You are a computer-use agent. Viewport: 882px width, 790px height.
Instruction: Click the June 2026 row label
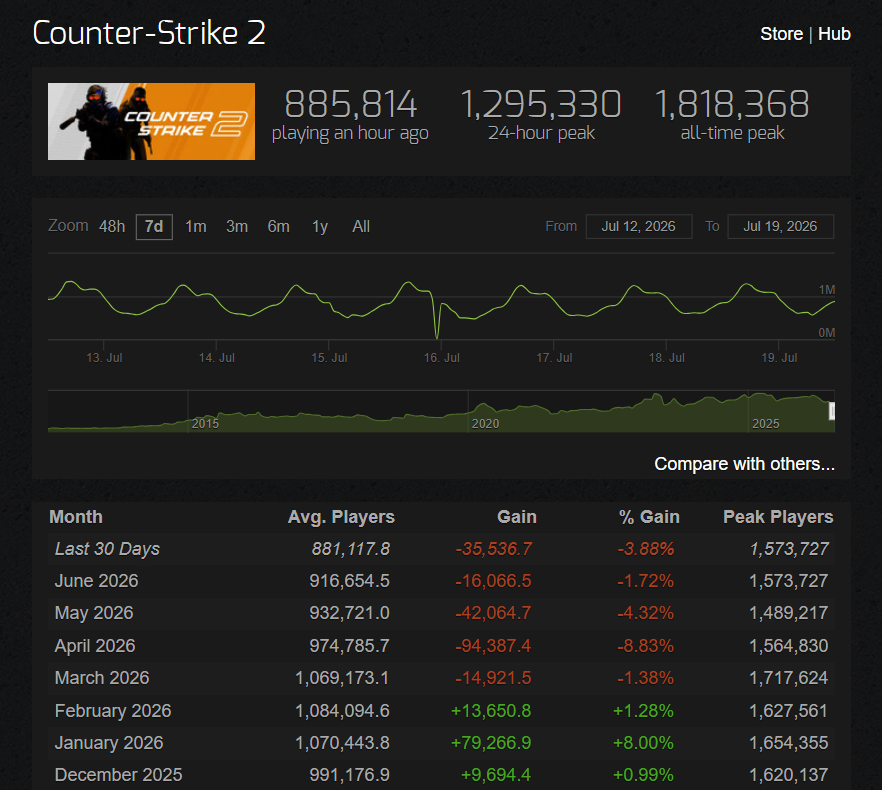coord(96,581)
